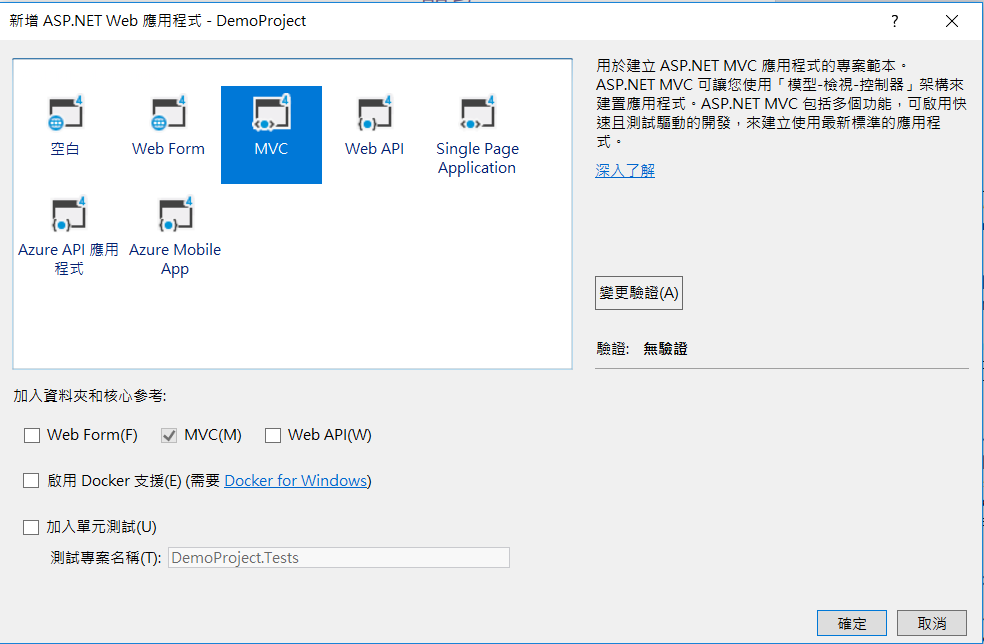Close the new ASP.NET project dialog
The image size is (984, 644).
950,21
